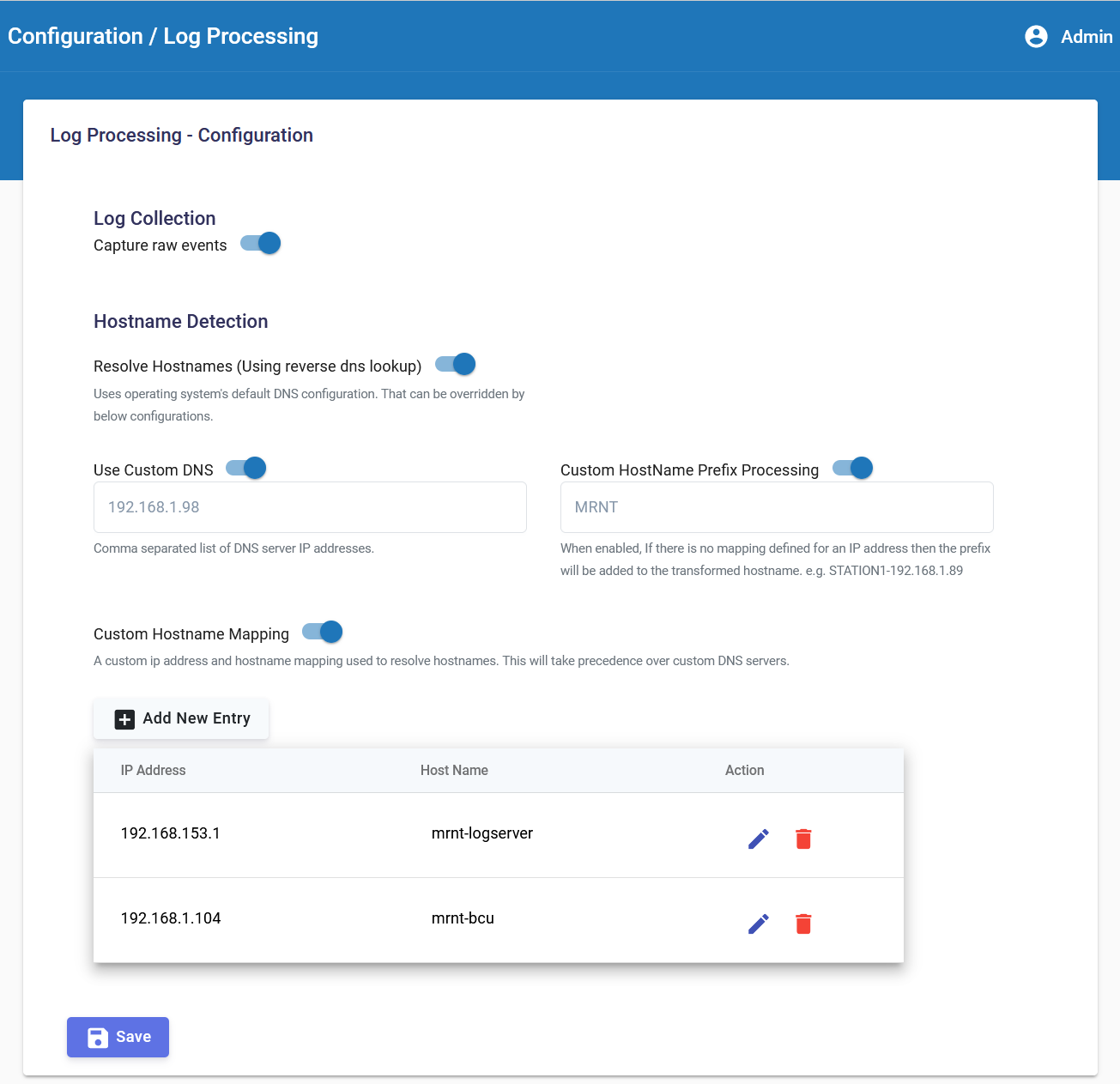
Task: Click the hostname prefix MRNT input field
Action: (777, 507)
